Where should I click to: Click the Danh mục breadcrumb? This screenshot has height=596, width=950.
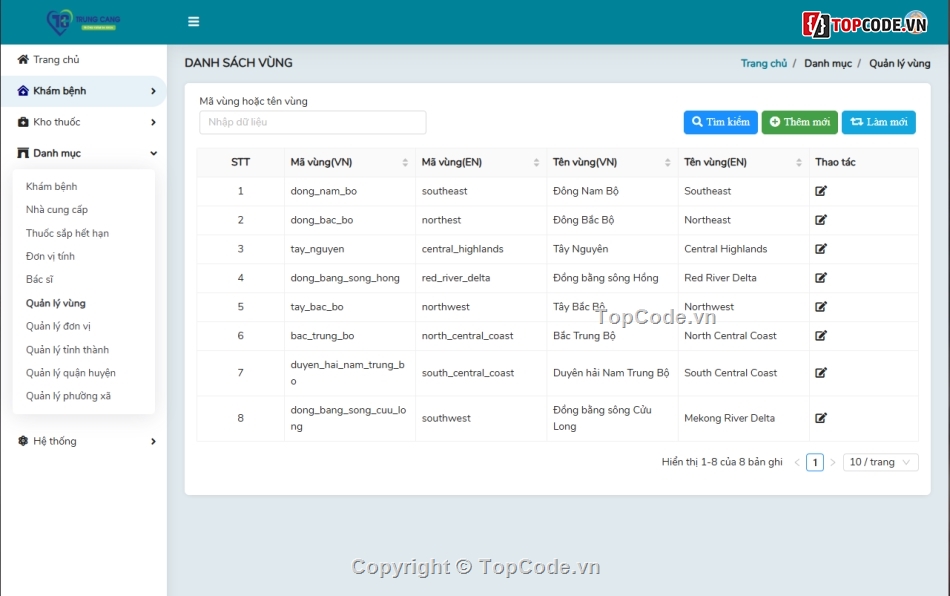pos(828,63)
